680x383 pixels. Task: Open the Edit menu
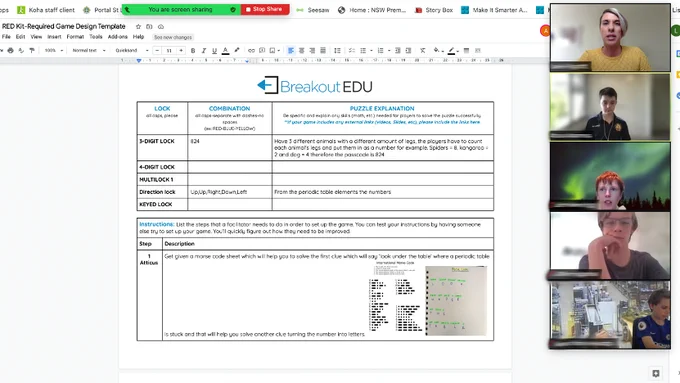click(x=20, y=37)
